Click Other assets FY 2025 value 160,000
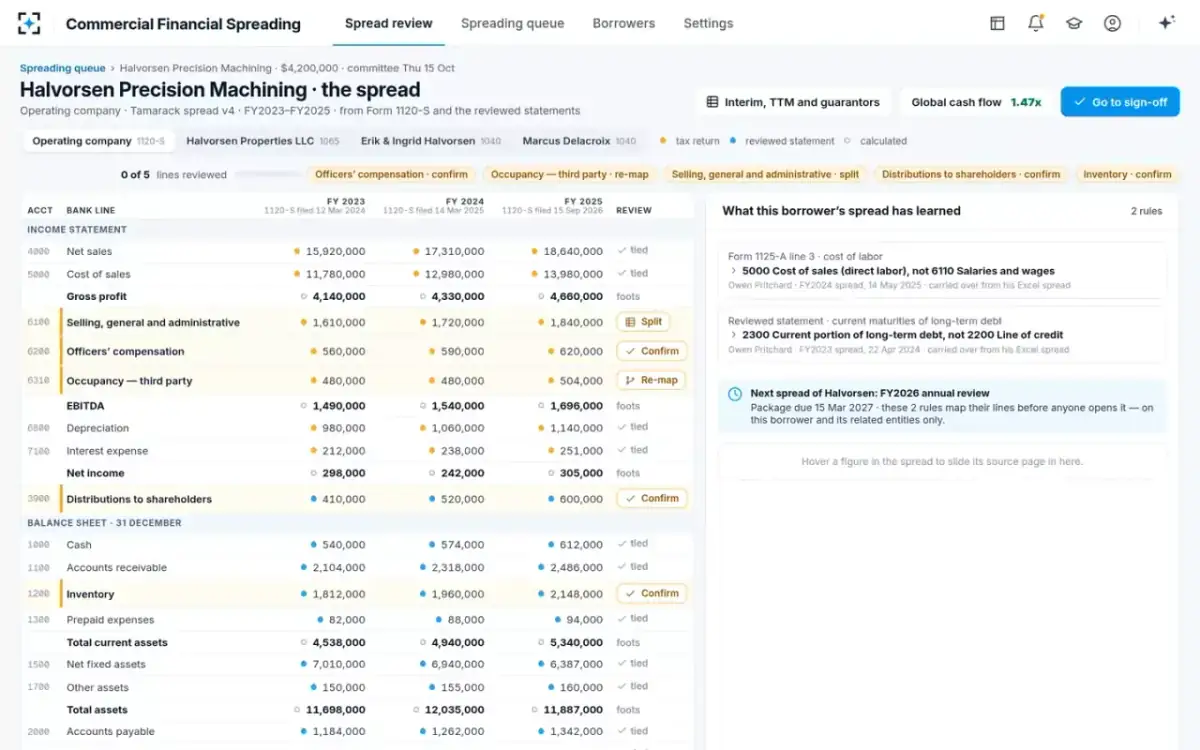The width and height of the screenshot is (1200, 750). coord(581,687)
